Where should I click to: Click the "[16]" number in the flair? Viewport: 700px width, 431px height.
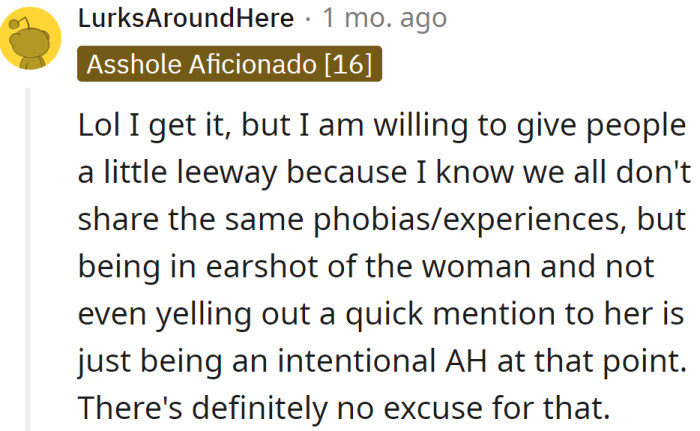coord(348,64)
